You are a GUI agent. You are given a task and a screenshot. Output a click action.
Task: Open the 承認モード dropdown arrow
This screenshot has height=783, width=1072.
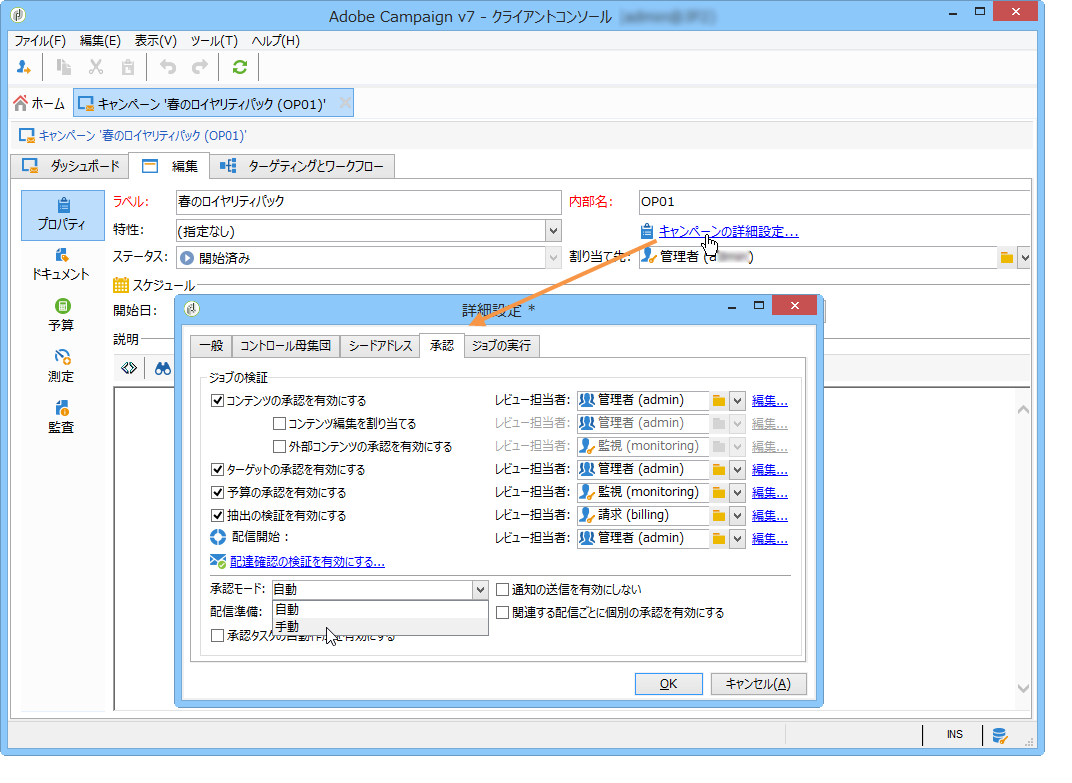click(480, 589)
